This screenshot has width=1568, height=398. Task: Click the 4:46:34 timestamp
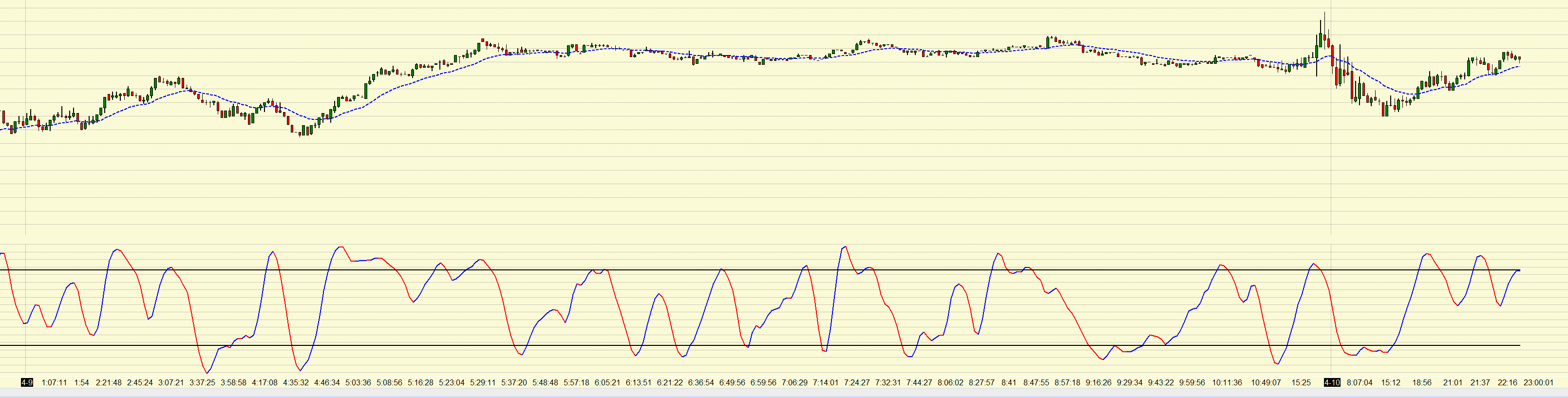327,383
